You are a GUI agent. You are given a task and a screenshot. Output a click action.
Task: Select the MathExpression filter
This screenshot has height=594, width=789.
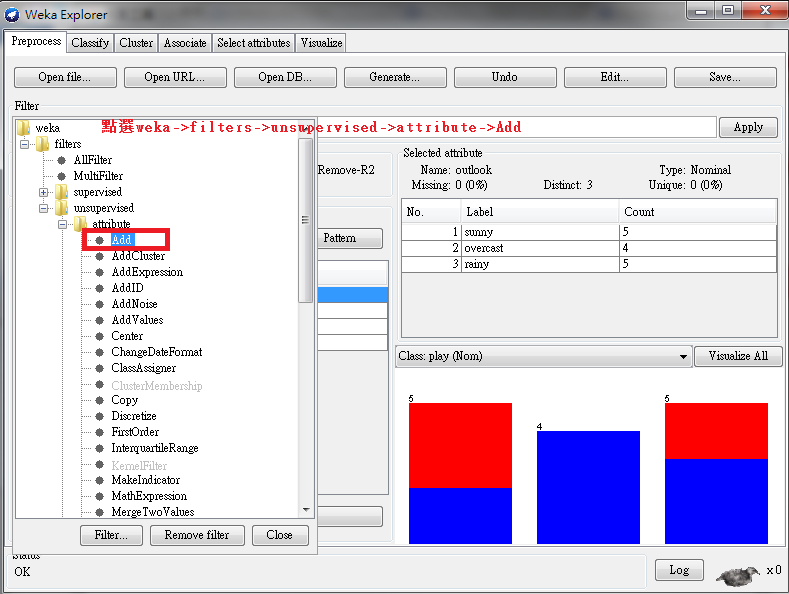pyautogui.click(x=149, y=496)
